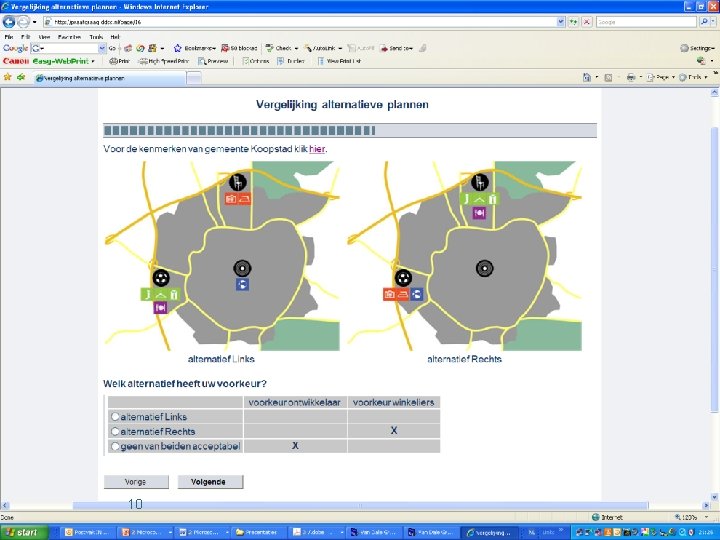Select geen van beiden acceptabel radio button
Image resolution: width=720 pixels, height=540 pixels.
tap(115, 446)
